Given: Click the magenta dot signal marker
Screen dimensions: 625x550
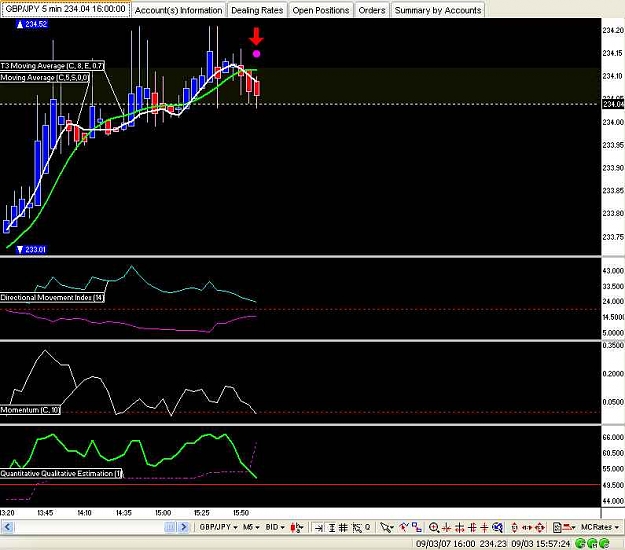Looking at the screenshot, I should pyautogui.click(x=256, y=53).
